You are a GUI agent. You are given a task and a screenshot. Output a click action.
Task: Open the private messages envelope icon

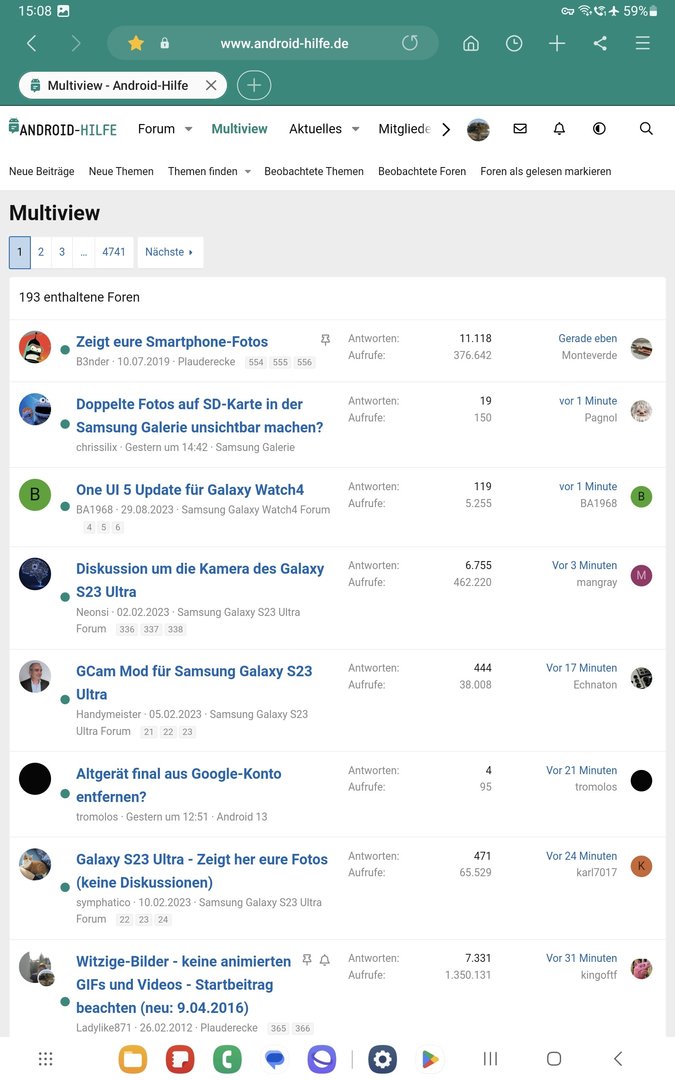click(x=520, y=129)
